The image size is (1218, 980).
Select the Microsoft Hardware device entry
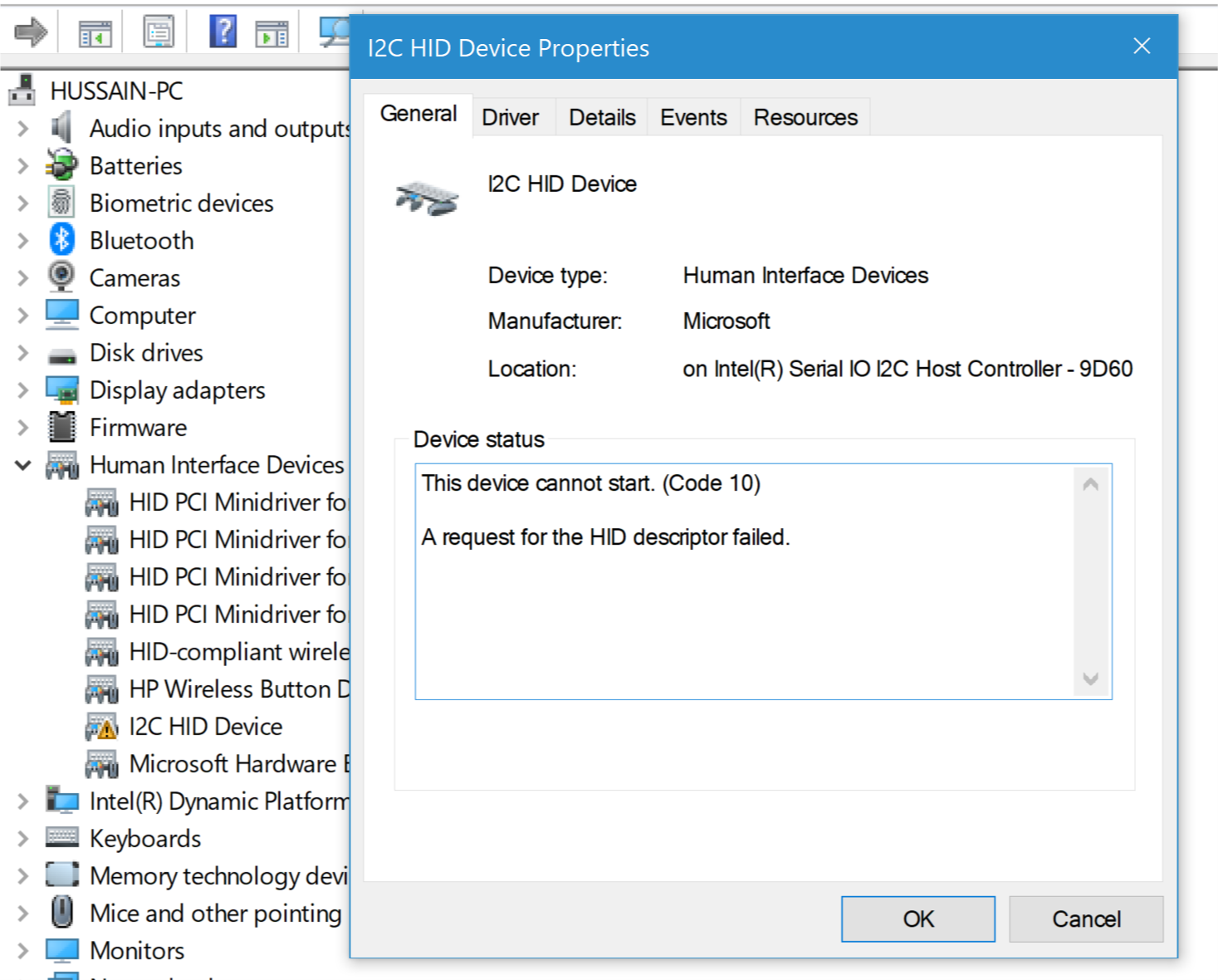(x=239, y=764)
